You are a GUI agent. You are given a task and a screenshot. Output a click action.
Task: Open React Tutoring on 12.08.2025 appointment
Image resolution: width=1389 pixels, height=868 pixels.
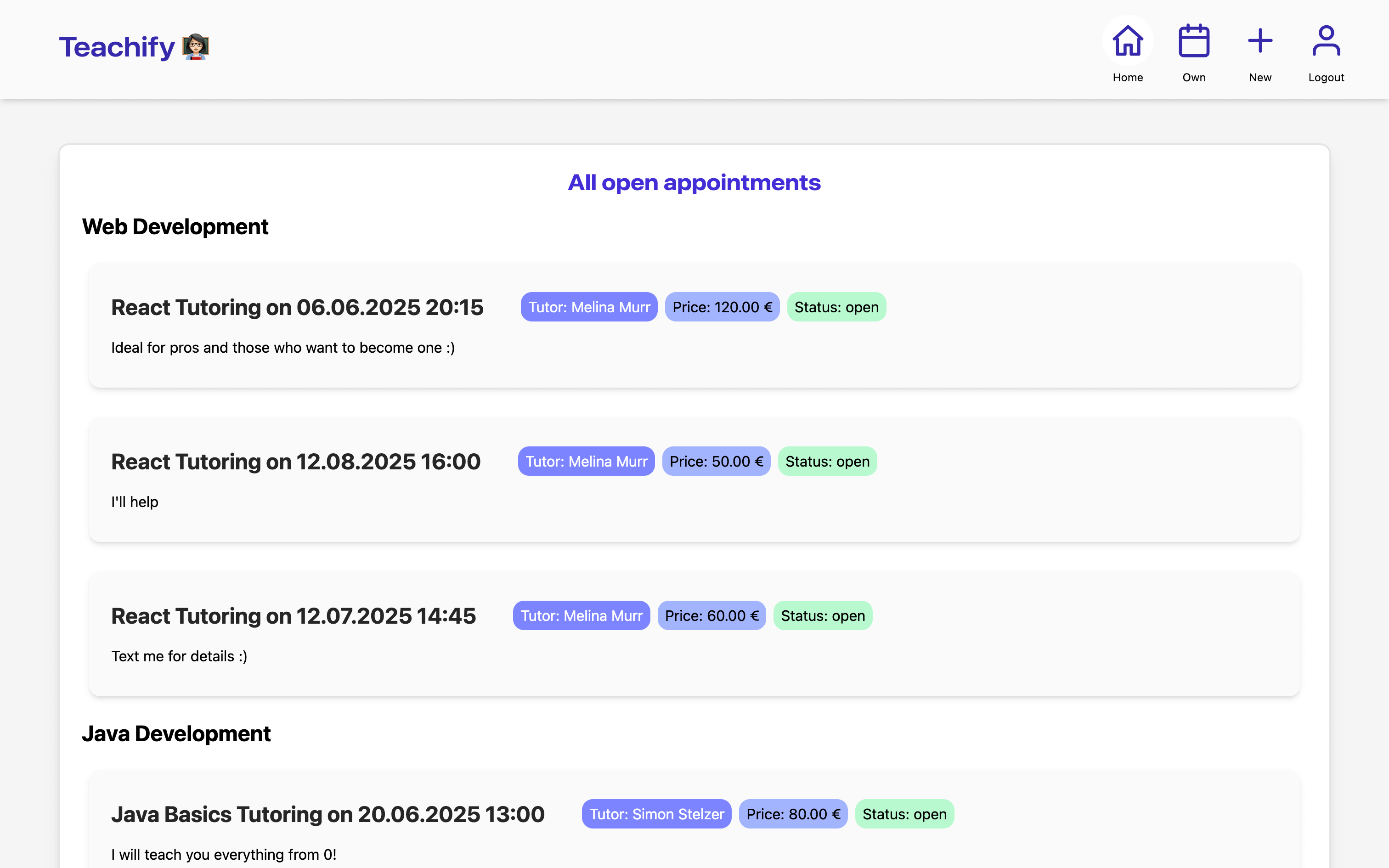click(296, 462)
